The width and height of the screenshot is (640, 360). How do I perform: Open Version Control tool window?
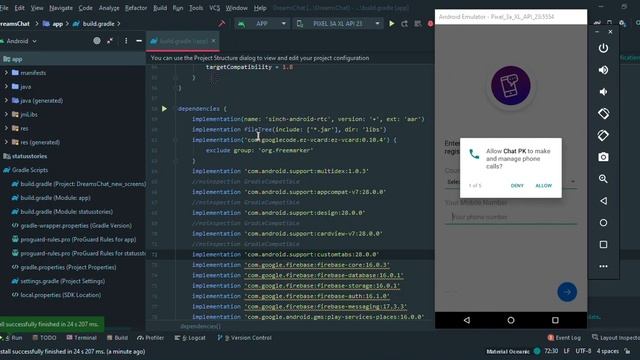pos(244,338)
